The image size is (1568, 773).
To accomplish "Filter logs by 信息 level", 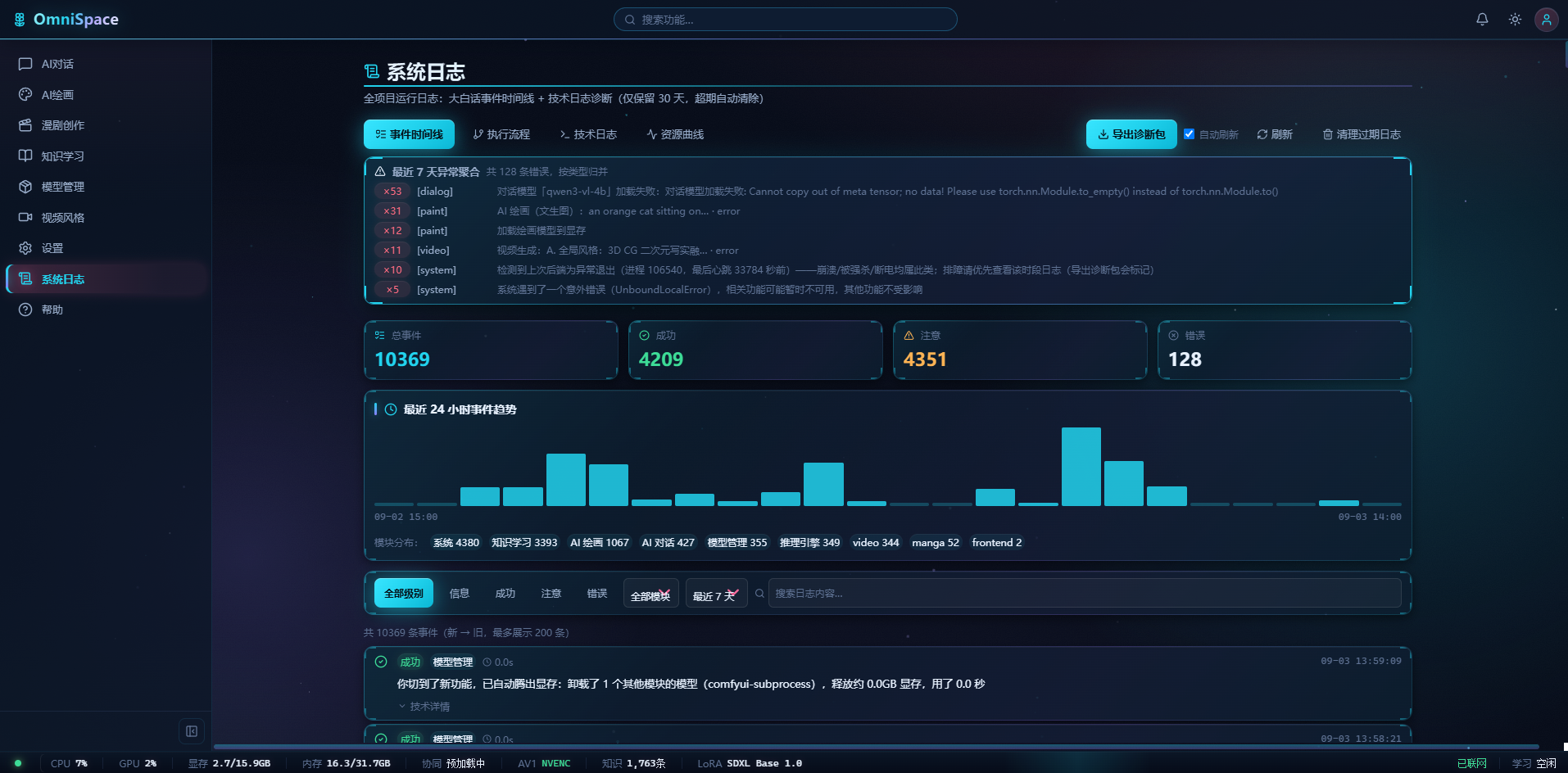I will [460, 593].
